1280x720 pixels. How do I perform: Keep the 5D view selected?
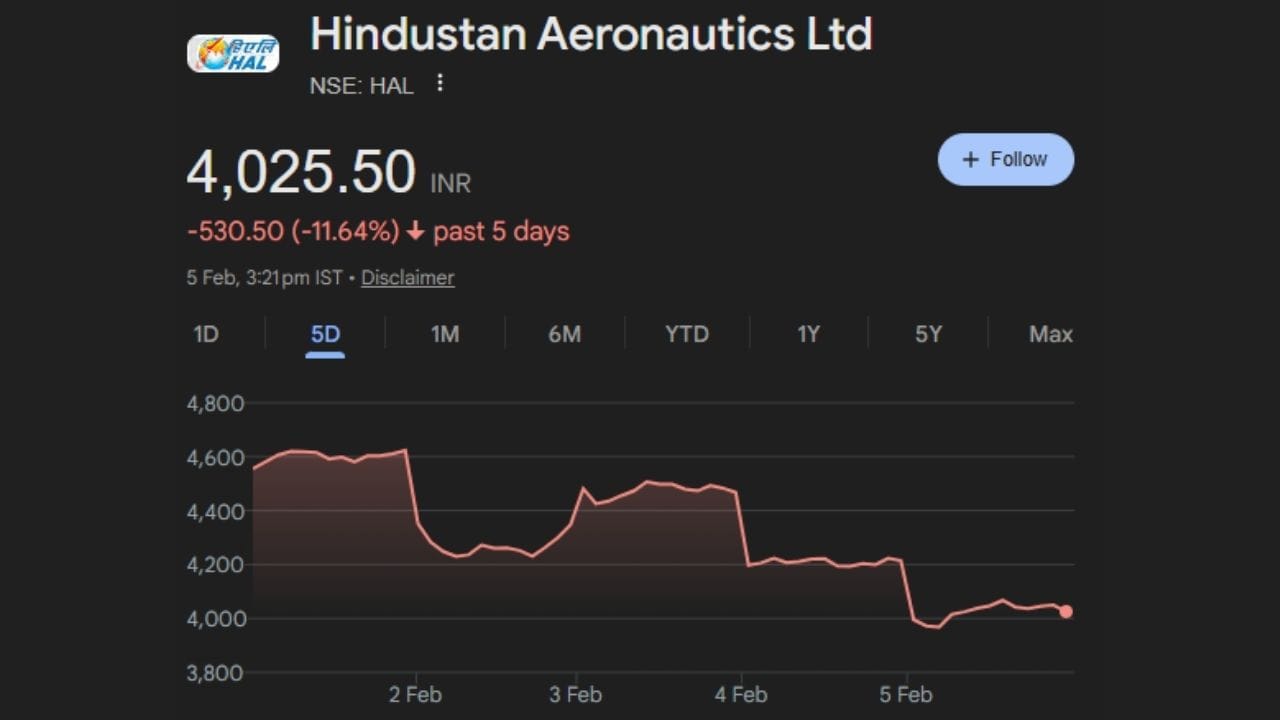324,334
